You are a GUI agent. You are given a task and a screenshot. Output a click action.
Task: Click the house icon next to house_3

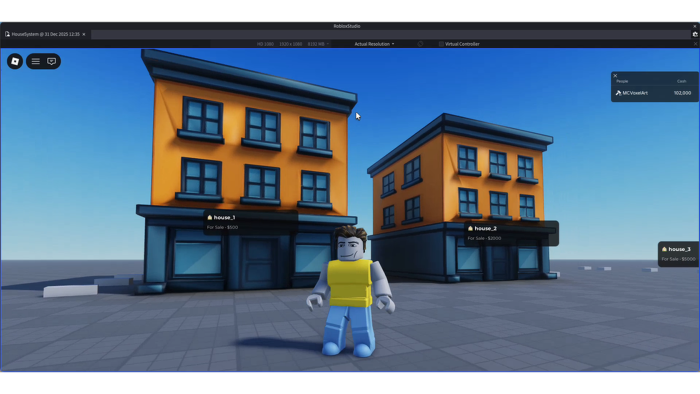[x=664, y=249]
